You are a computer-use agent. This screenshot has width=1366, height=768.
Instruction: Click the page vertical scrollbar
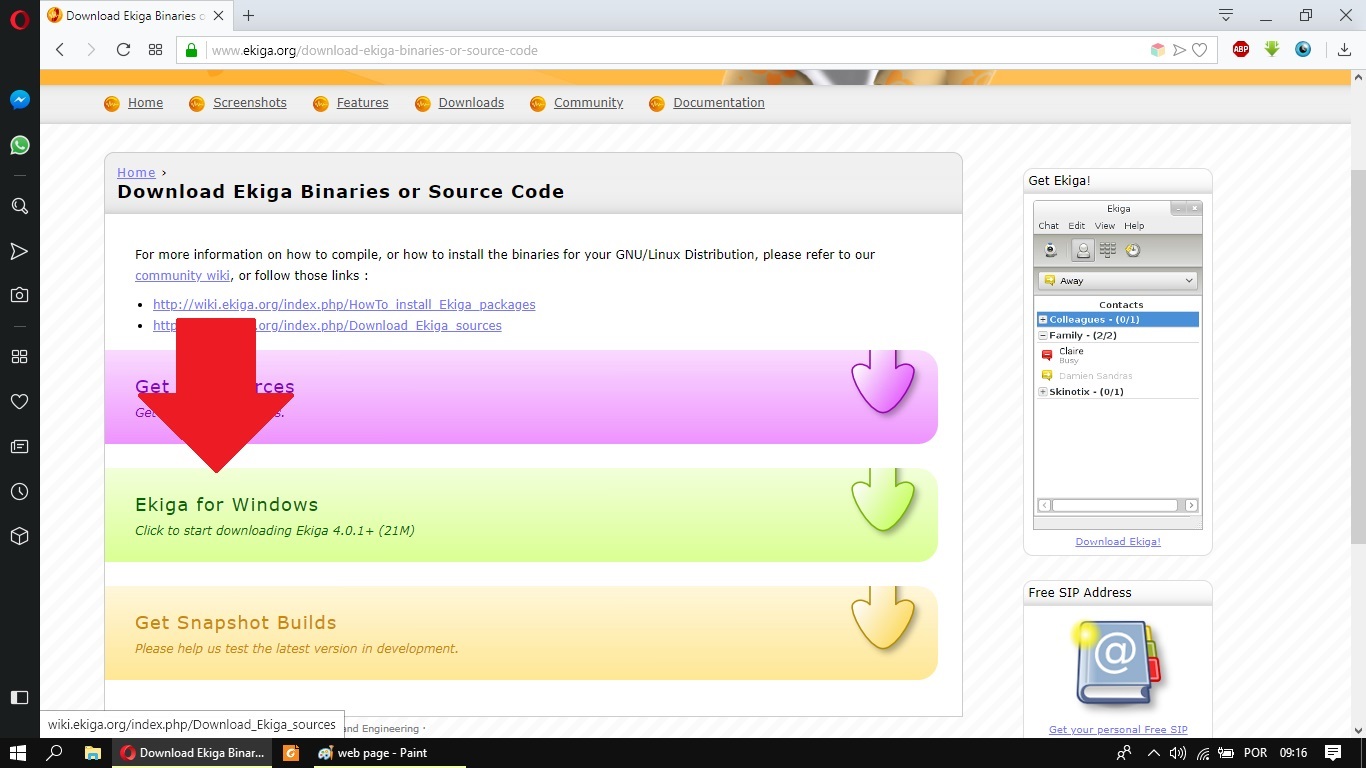pos(1358,357)
